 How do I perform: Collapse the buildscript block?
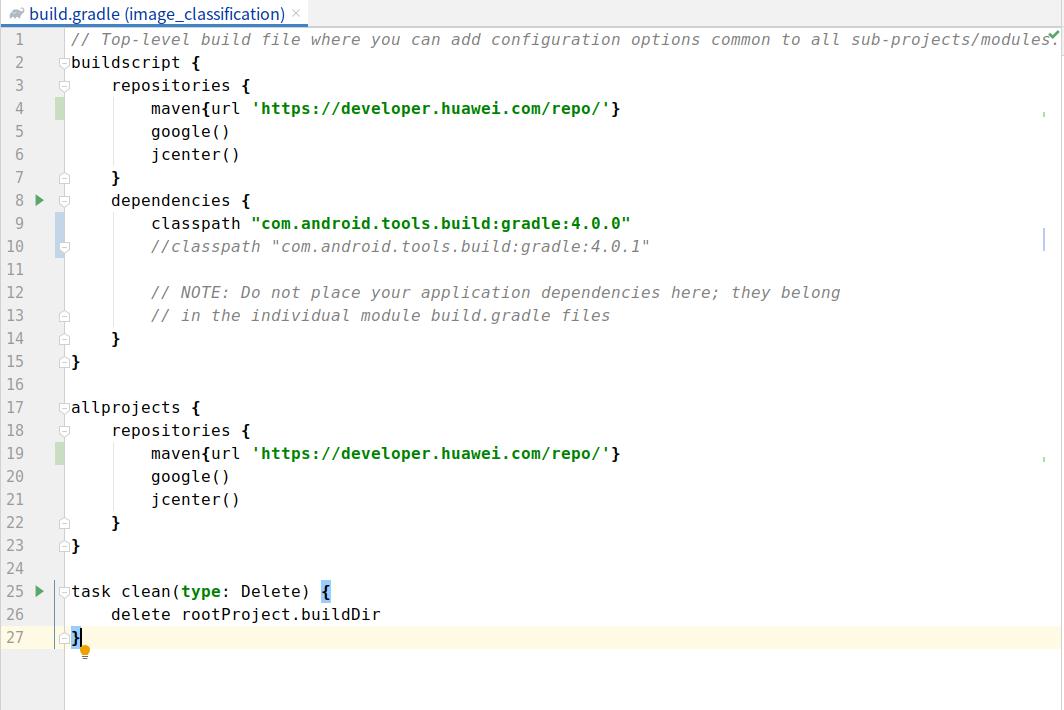[65, 63]
